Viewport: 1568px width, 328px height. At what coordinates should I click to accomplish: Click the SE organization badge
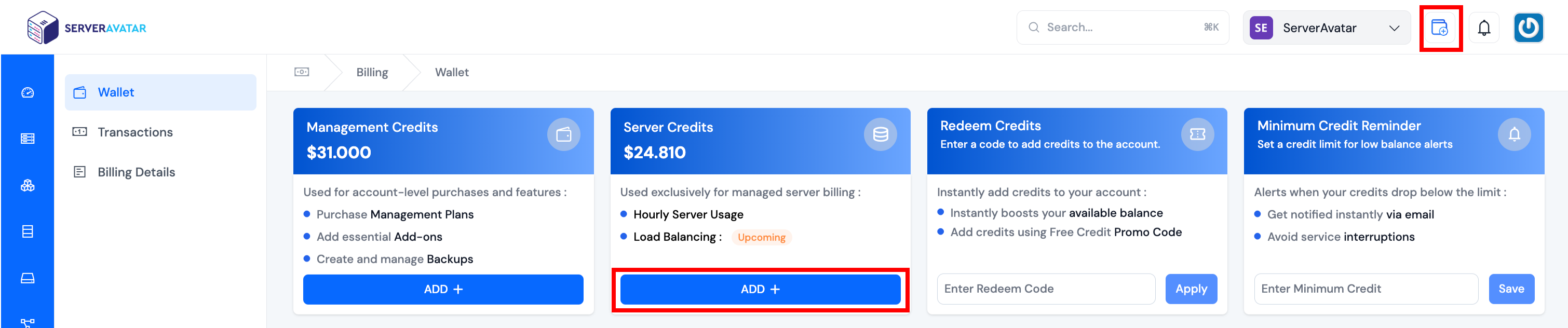click(1261, 28)
